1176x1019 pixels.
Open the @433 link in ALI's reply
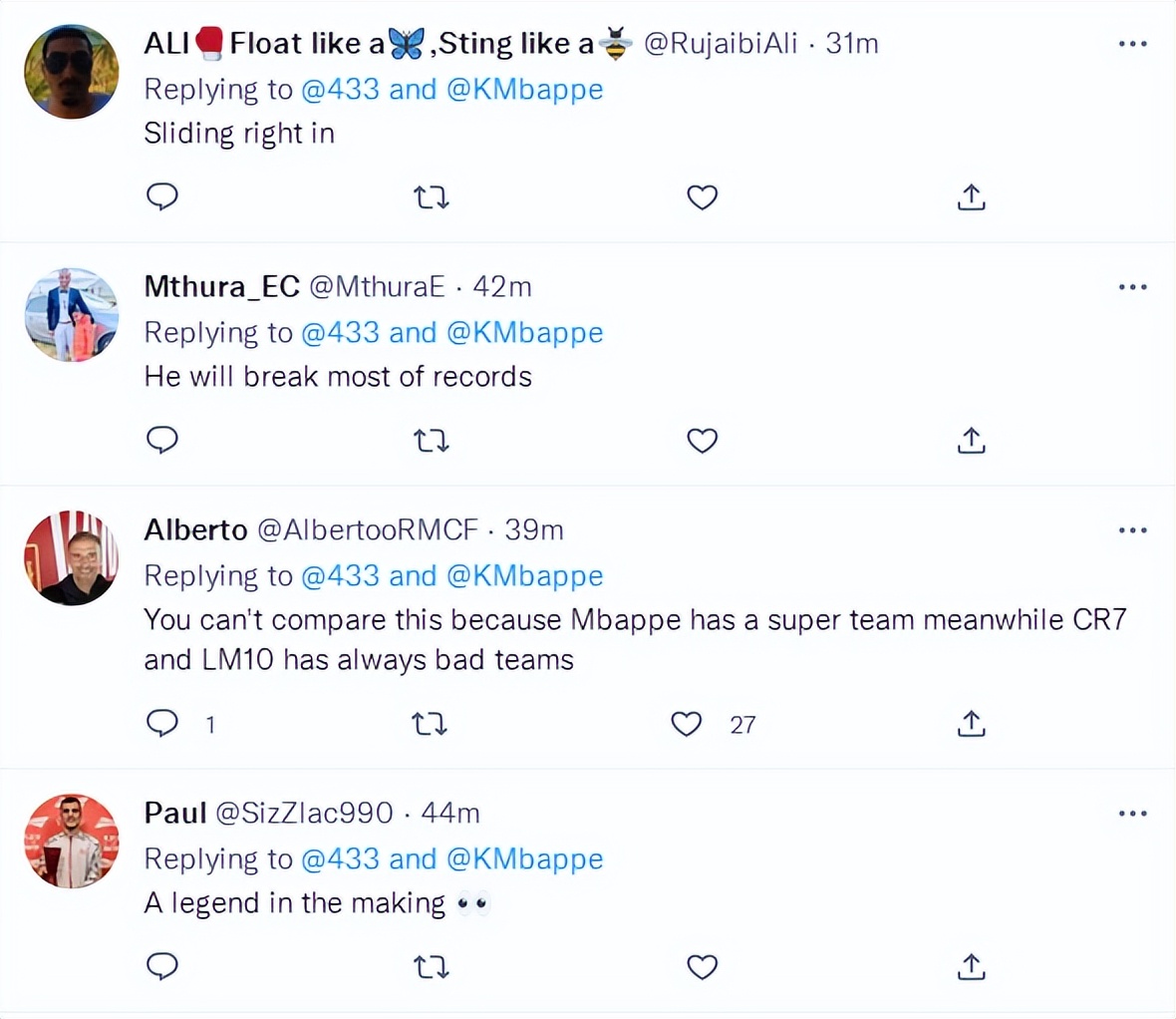click(x=340, y=89)
